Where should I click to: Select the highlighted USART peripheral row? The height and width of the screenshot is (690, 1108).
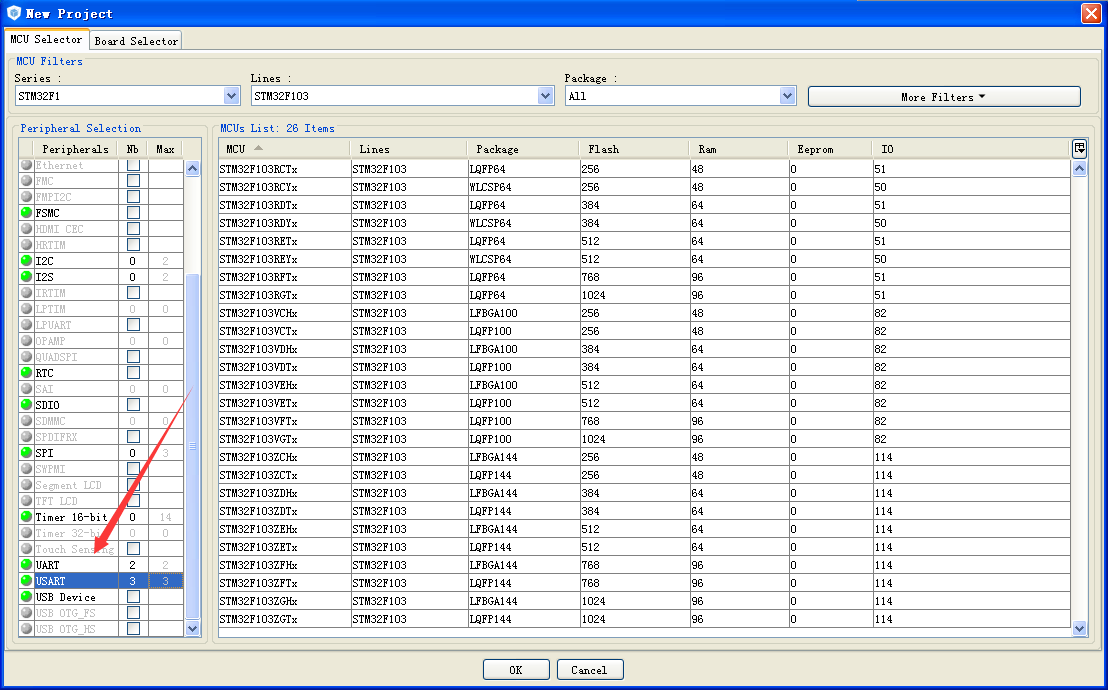coord(101,580)
